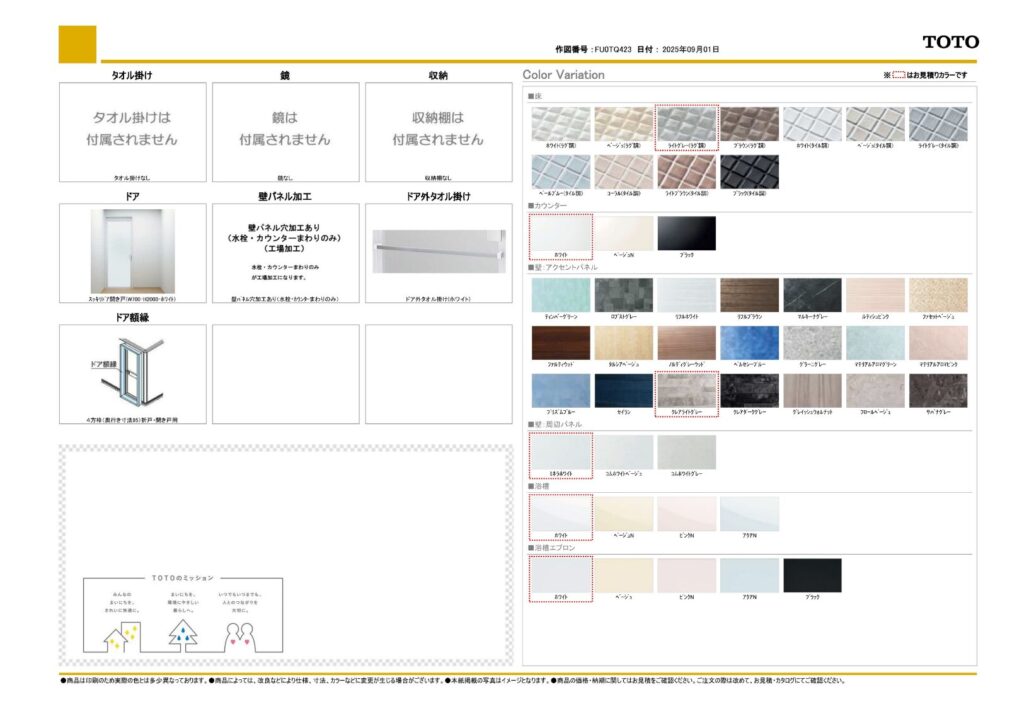Pick the dark navy セイラン accent panel swatch
The image size is (1024, 709).
click(x=623, y=391)
